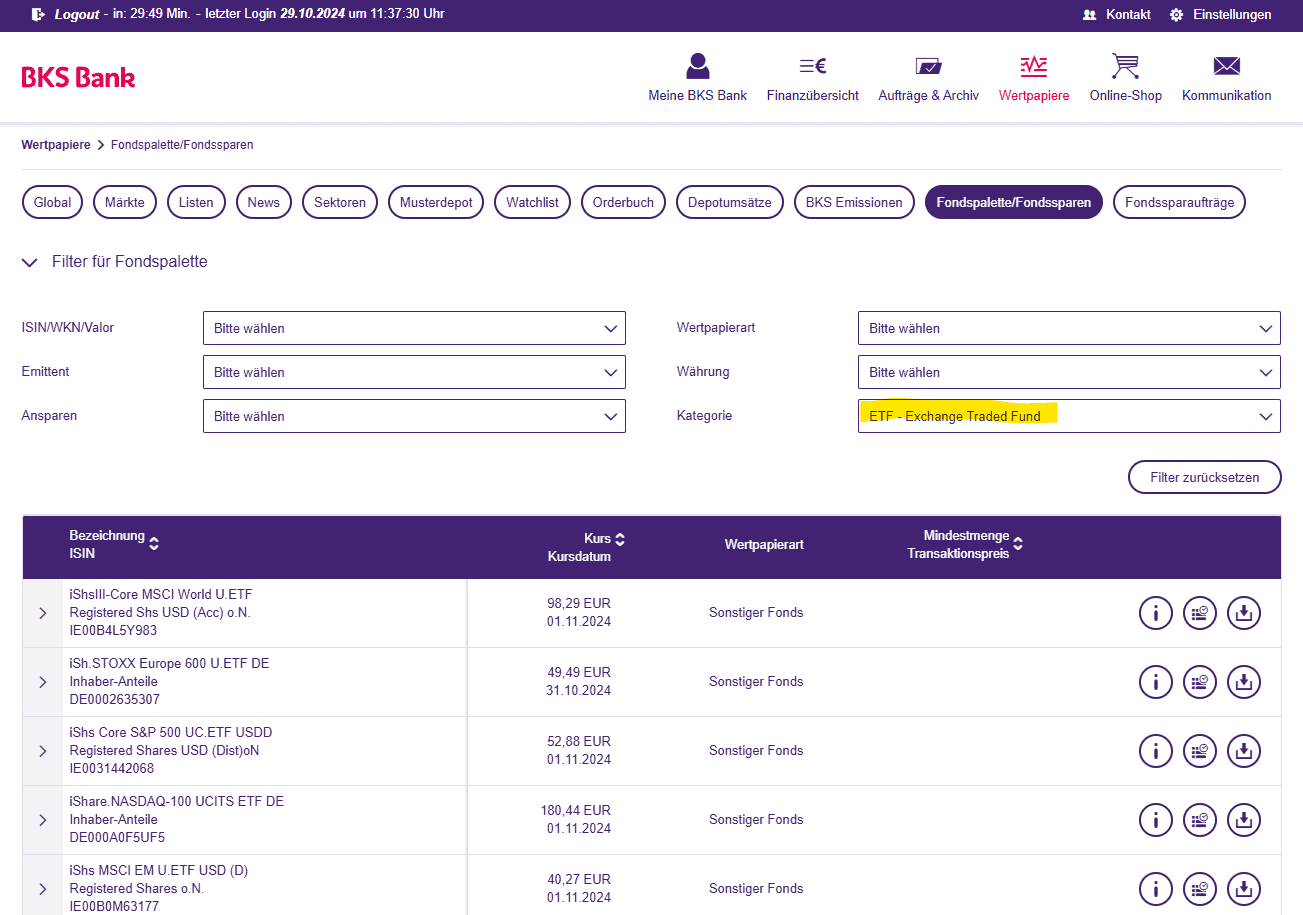Open the Wertpapierart dropdown
The height and width of the screenshot is (915, 1303).
1069,328
